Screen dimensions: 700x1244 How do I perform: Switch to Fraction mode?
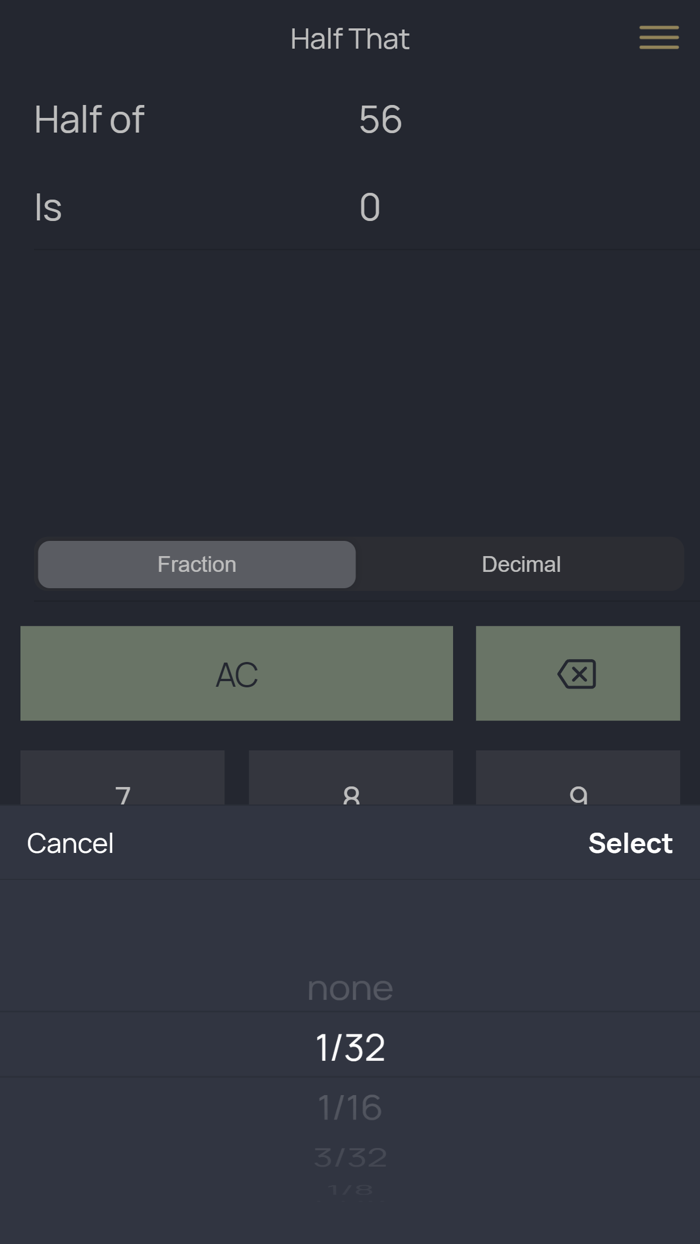point(196,564)
